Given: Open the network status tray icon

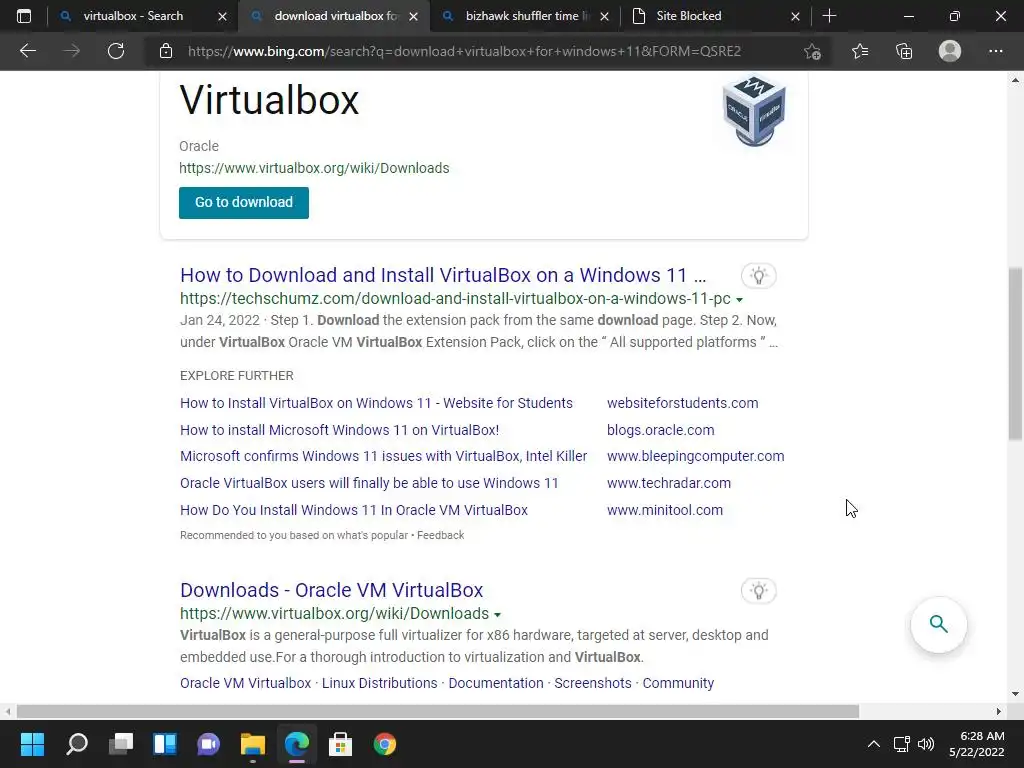Looking at the screenshot, I should (902, 744).
